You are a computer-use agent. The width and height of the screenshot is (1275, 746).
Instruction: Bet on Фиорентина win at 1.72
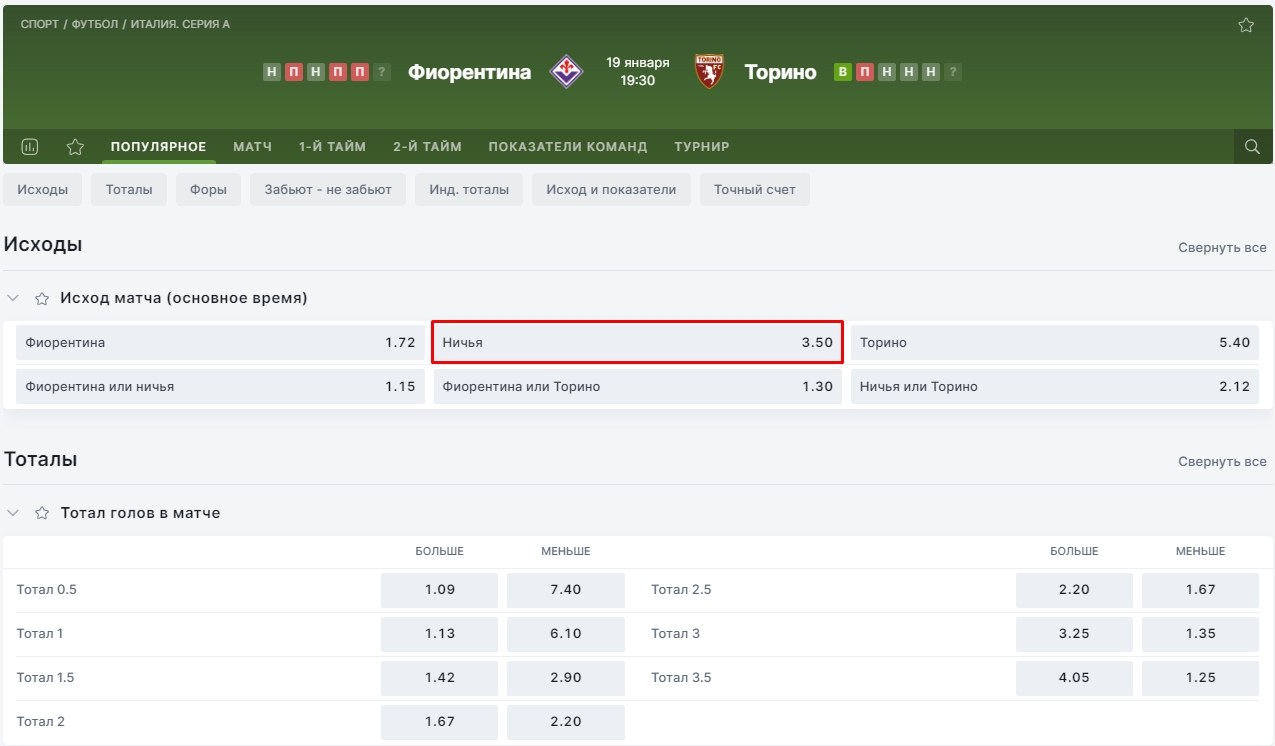click(x=220, y=342)
